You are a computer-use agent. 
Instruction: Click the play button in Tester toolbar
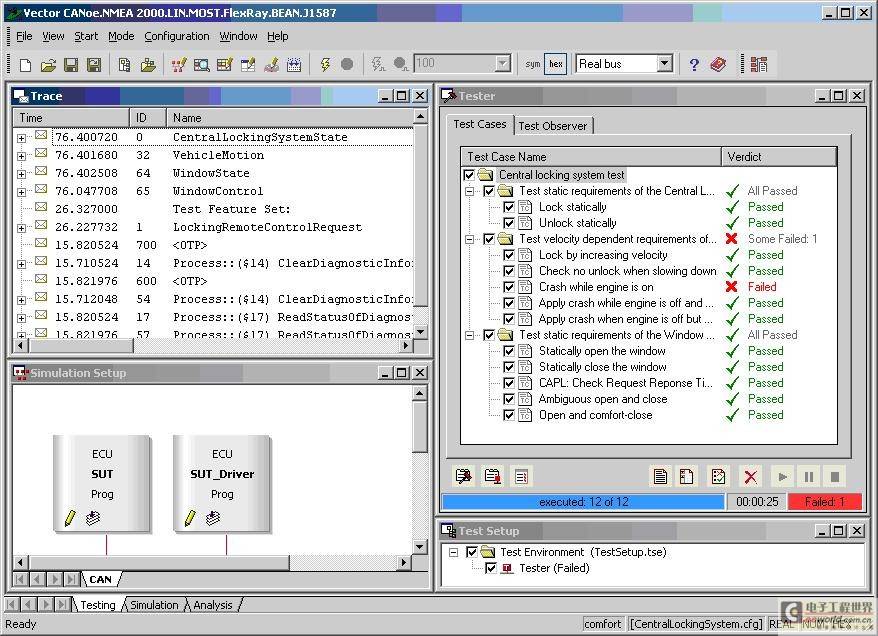point(783,477)
